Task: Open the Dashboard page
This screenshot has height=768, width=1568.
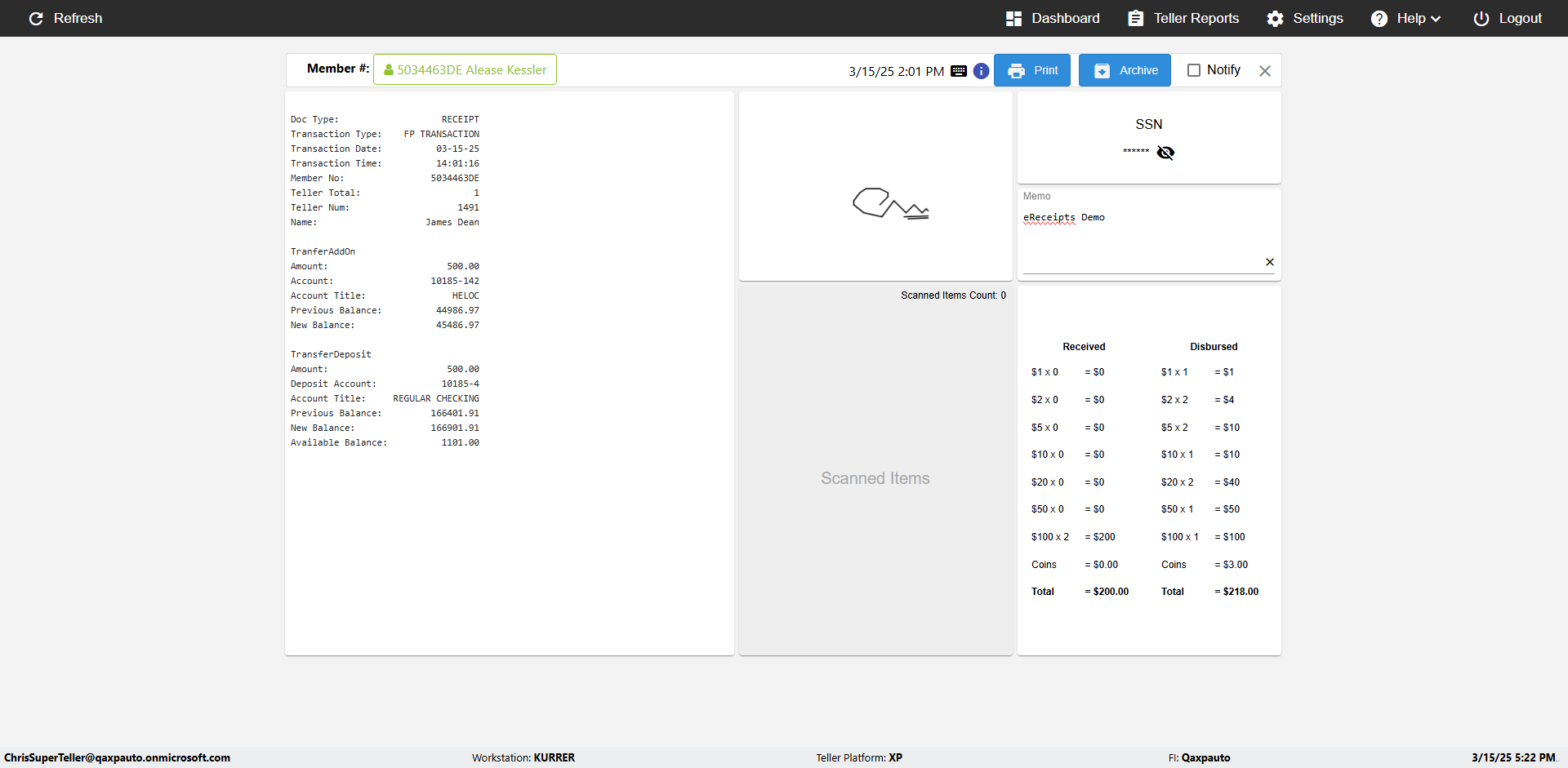Action: (x=1053, y=18)
